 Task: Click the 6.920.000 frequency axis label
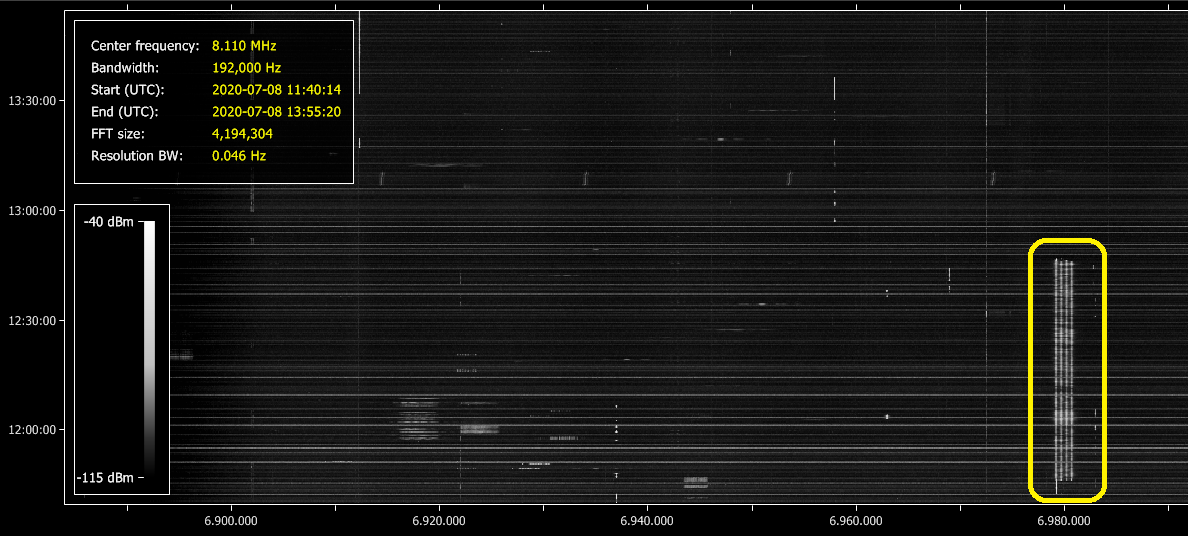point(439,521)
